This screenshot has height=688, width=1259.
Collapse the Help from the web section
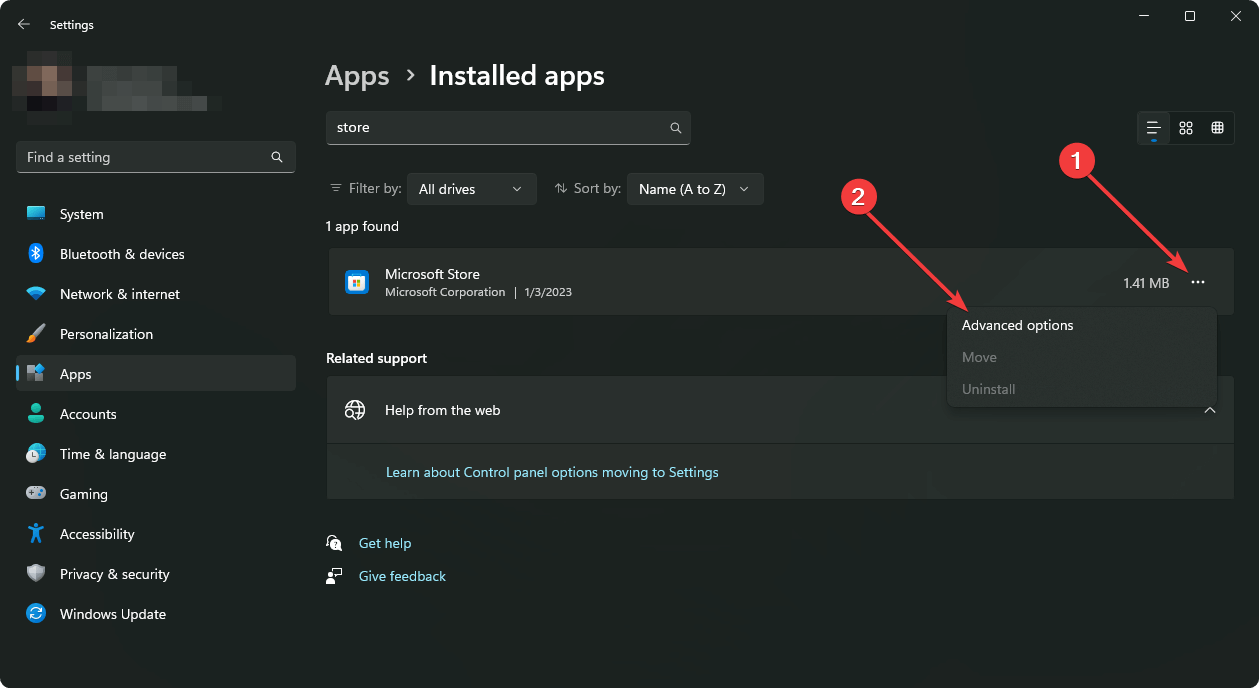(x=1210, y=410)
